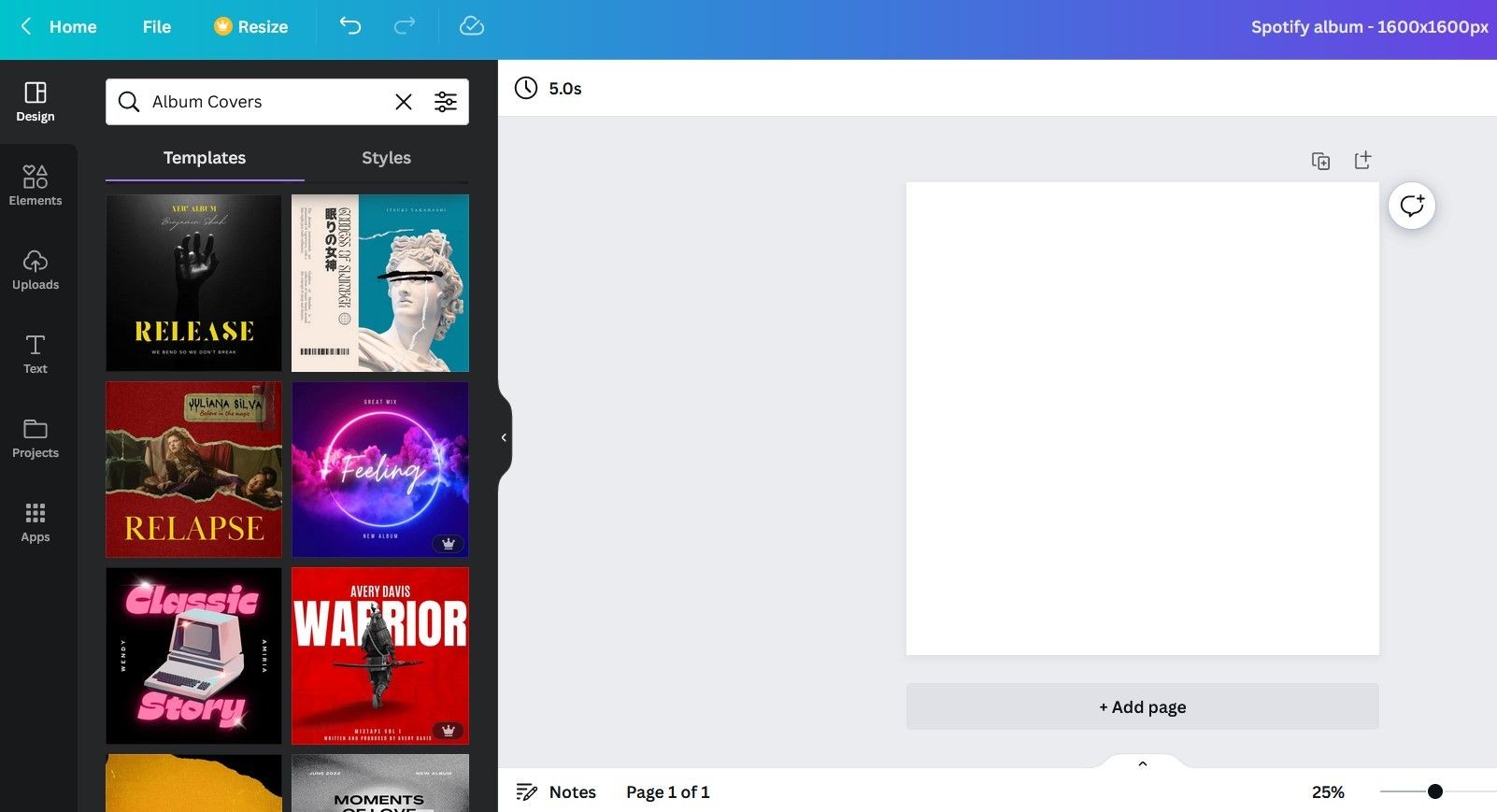Viewport: 1497px width, 812px height.
Task: Open the Apps grid panel
Action: point(36,521)
